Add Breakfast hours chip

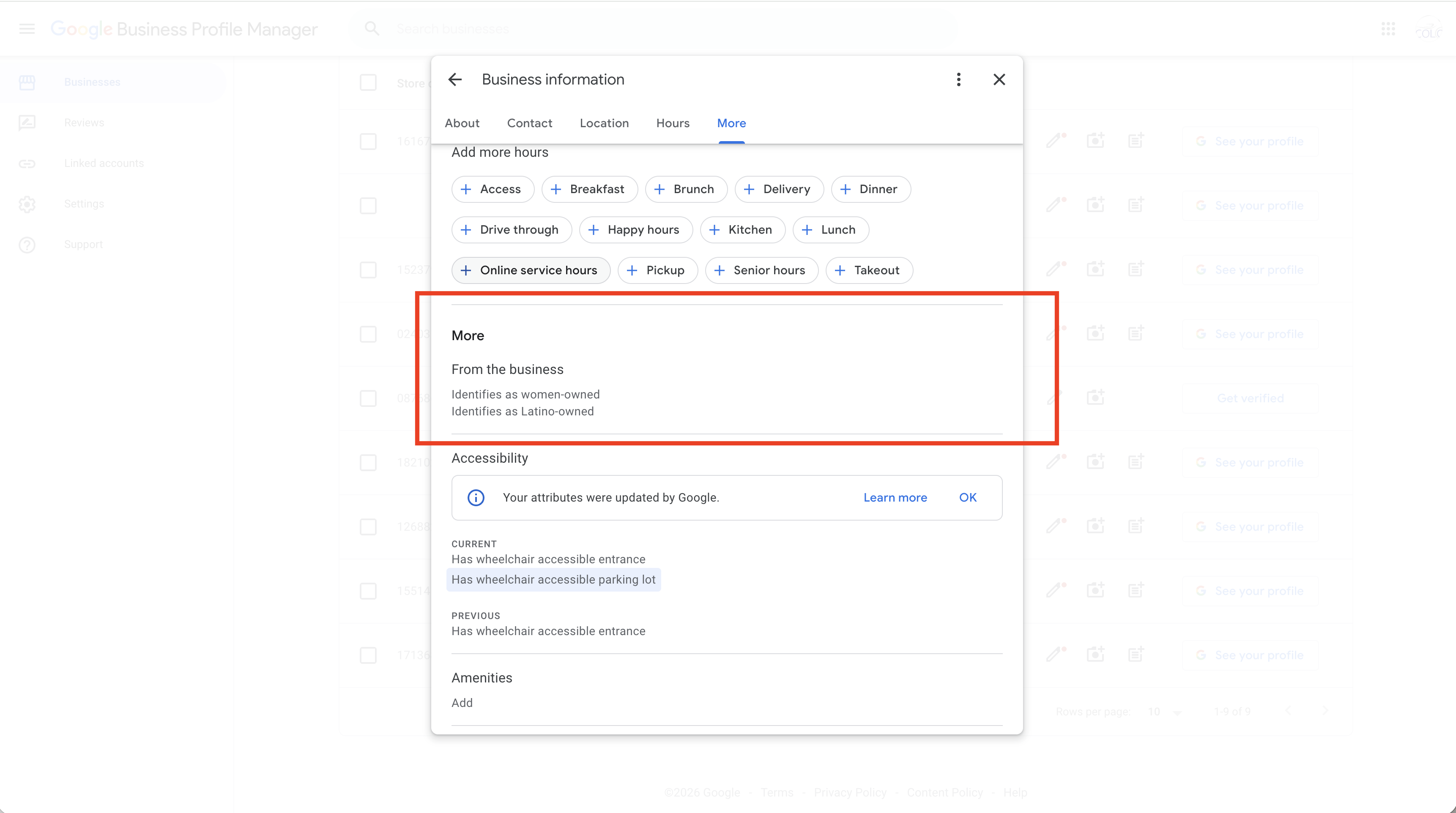[x=589, y=189]
